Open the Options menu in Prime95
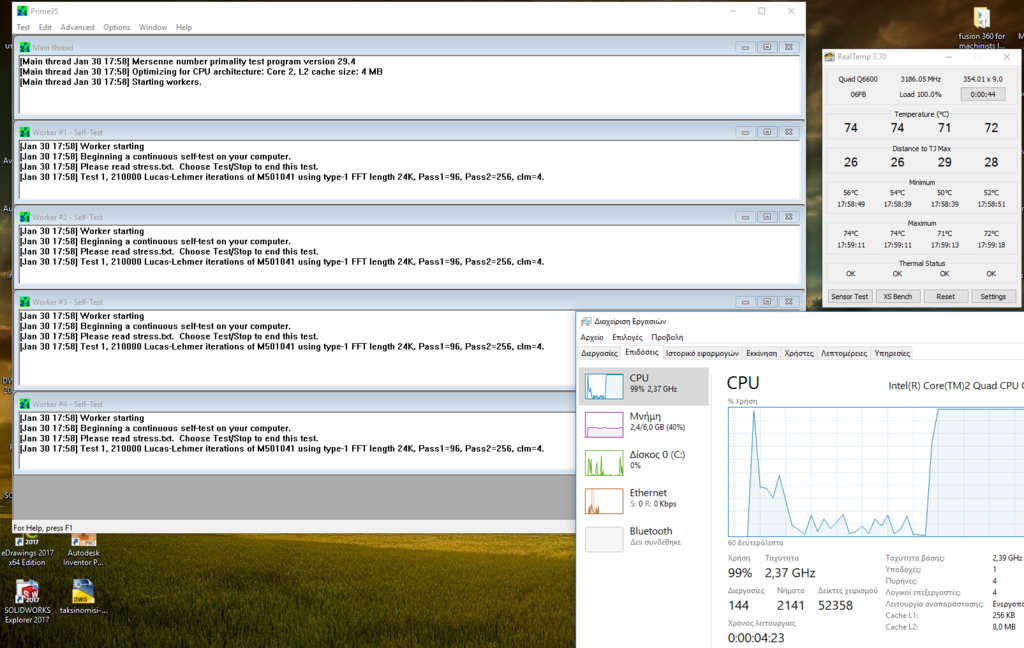The width and height of the screenshot is (1024, 648). coord(116,27)
